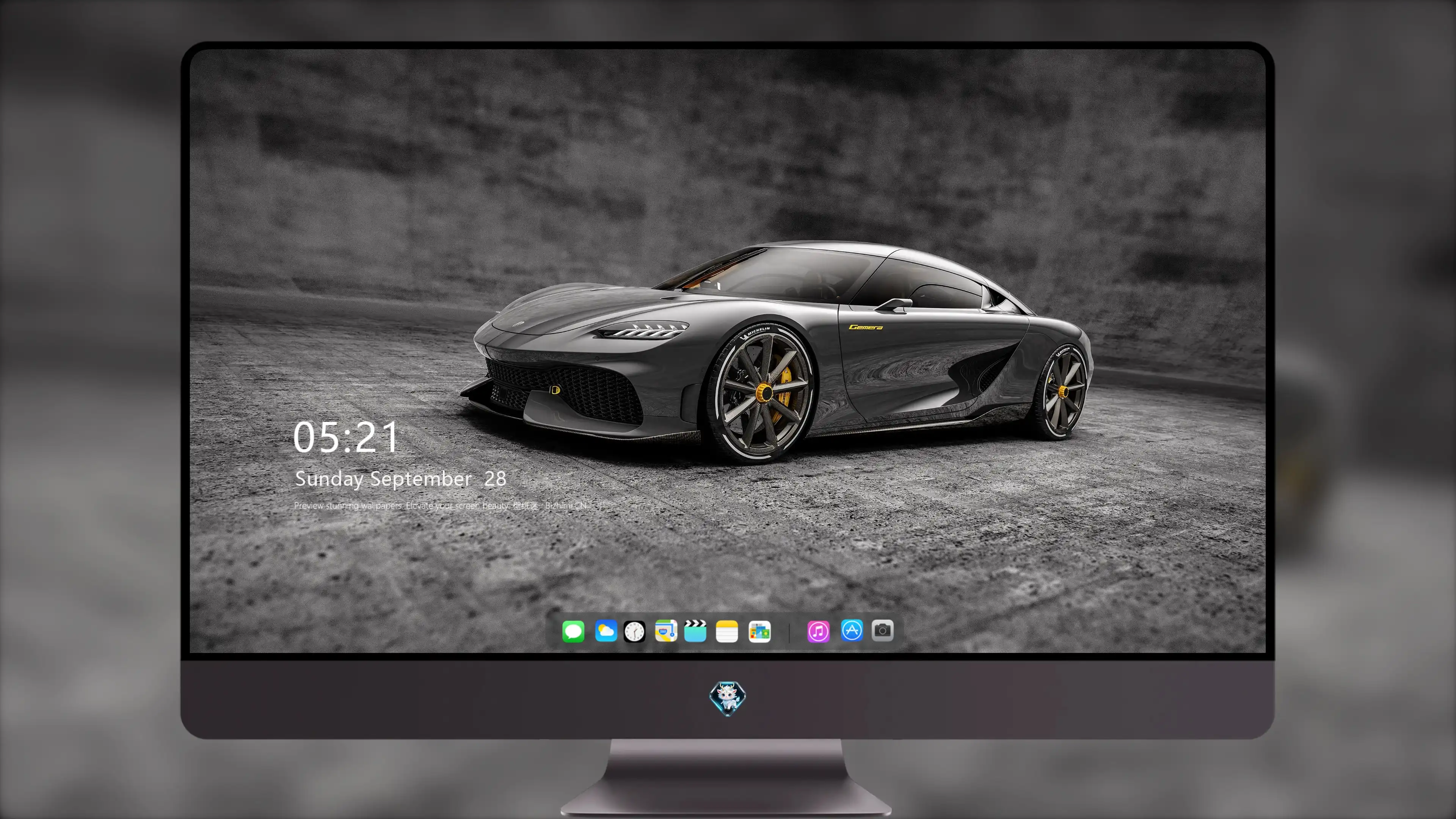
Task: Open the Weather app in the dock
Action: (x=606, y=631)
